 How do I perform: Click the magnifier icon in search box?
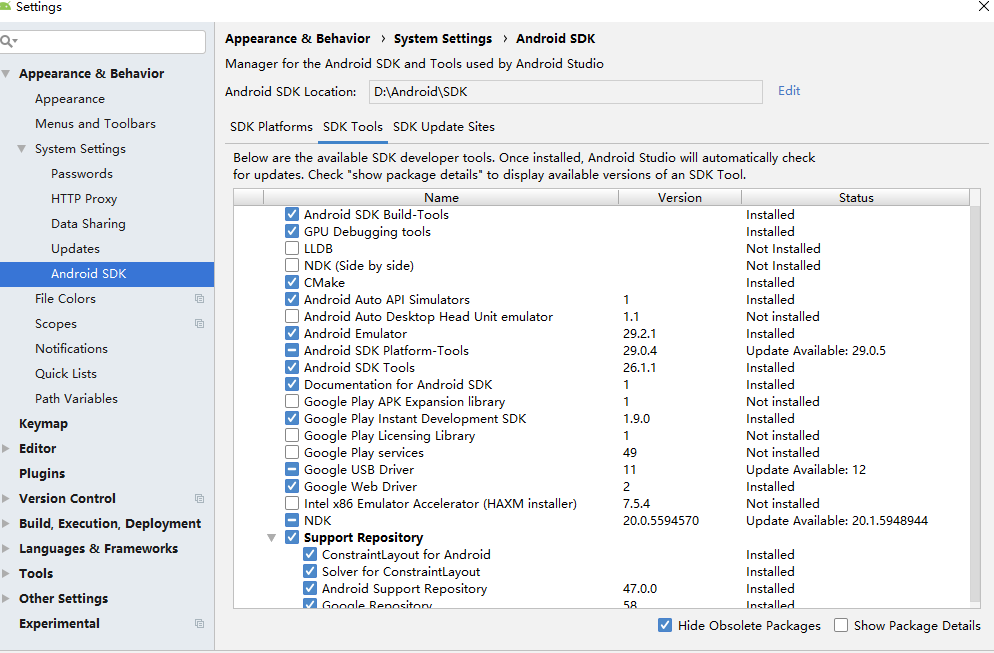[x=9, y=41]
